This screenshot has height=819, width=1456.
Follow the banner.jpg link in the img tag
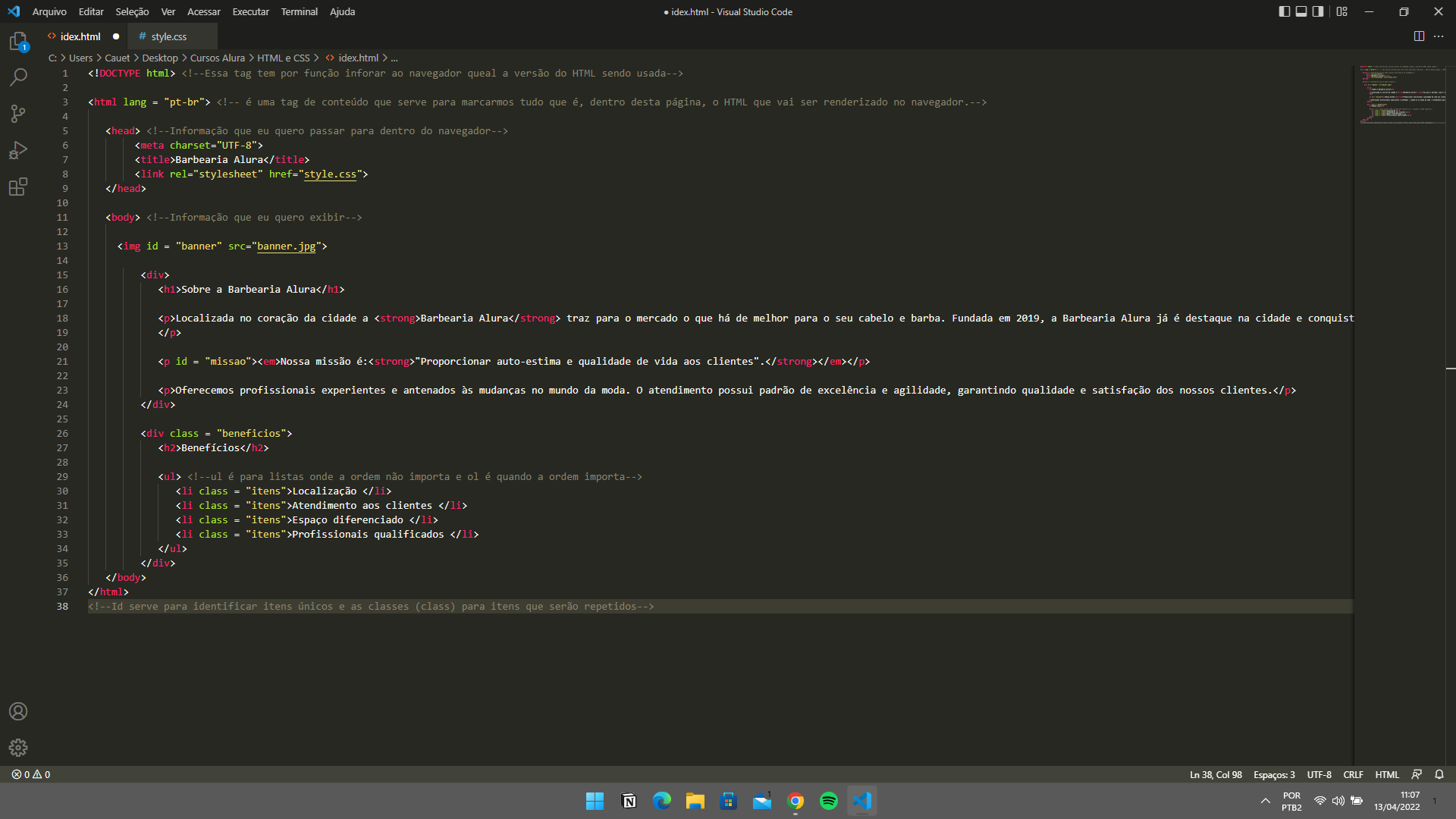pos(286,246)
